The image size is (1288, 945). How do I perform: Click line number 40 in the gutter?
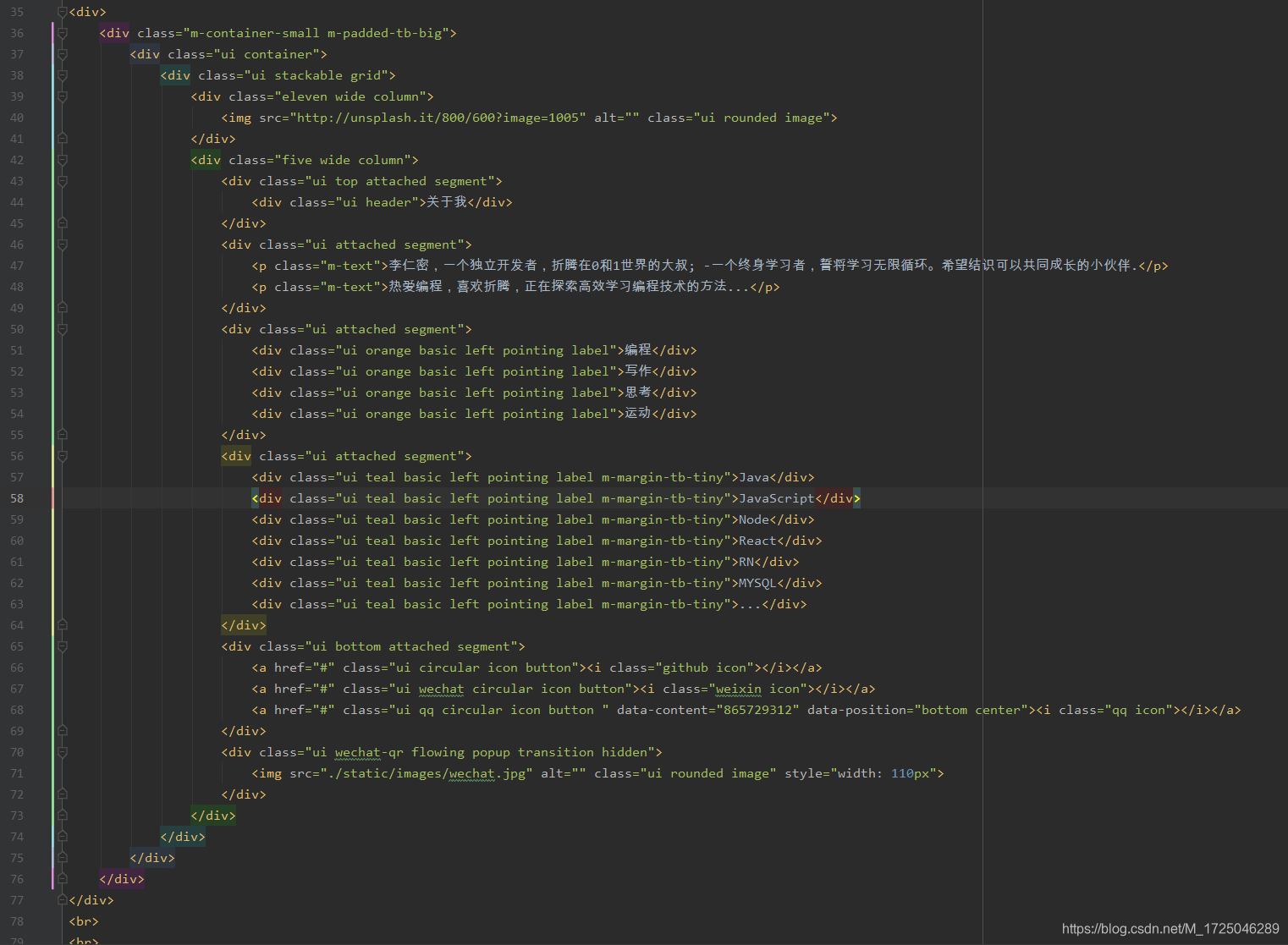click(17, 118)
